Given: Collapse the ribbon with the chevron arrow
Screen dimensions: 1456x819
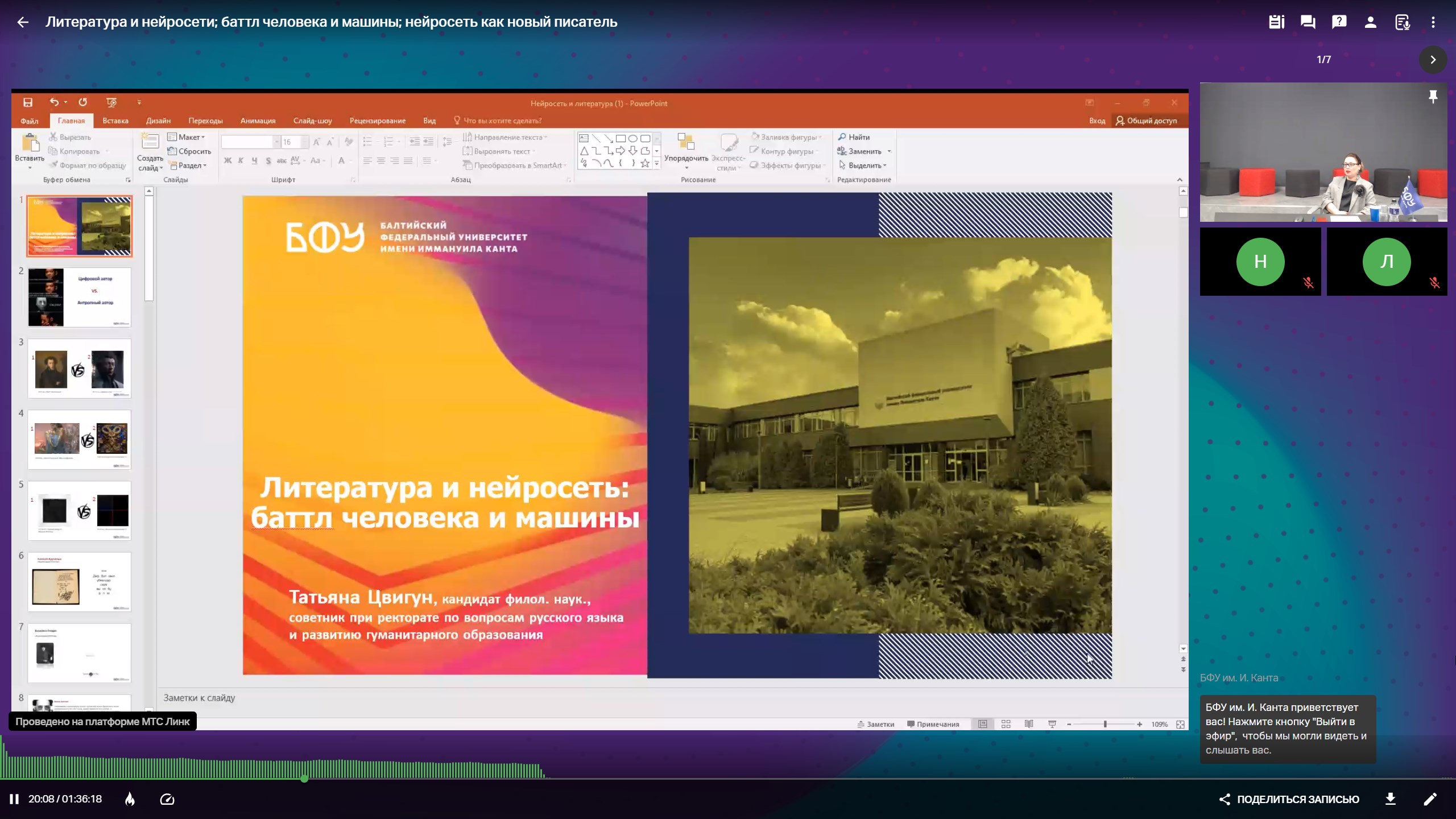Looking at the screenshot, I should tap(1180, 180).
